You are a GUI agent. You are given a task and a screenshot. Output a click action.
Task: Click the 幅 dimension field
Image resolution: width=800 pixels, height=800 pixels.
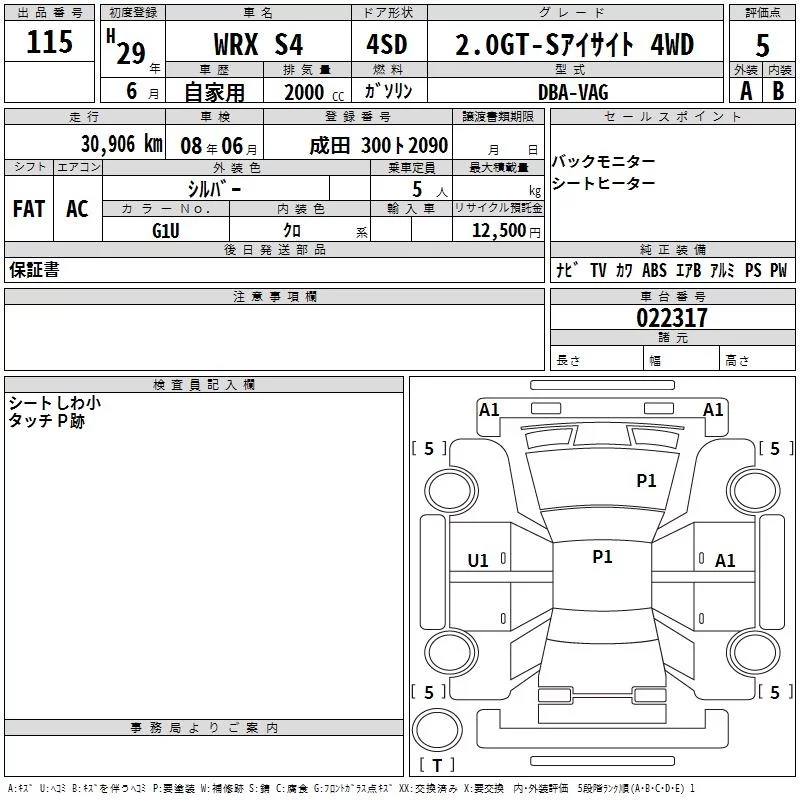(681, 358)
